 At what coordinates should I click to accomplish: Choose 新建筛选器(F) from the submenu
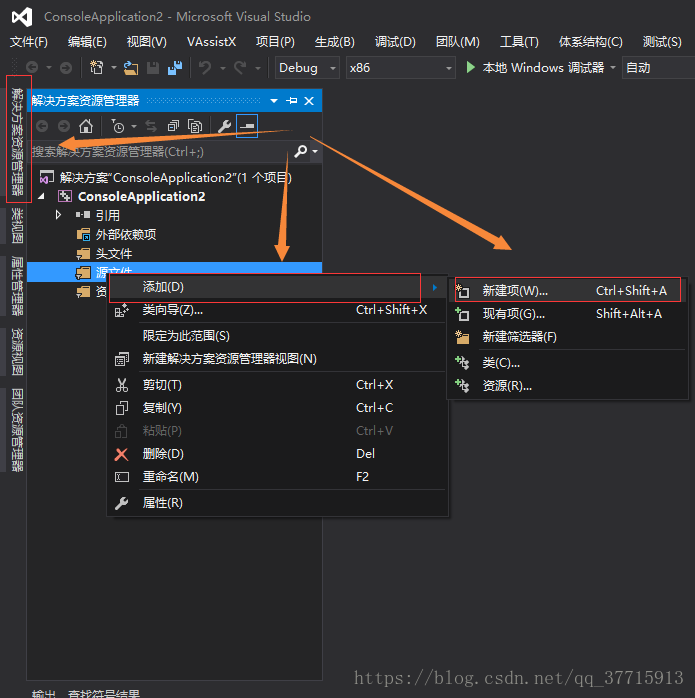pos(568,337)
